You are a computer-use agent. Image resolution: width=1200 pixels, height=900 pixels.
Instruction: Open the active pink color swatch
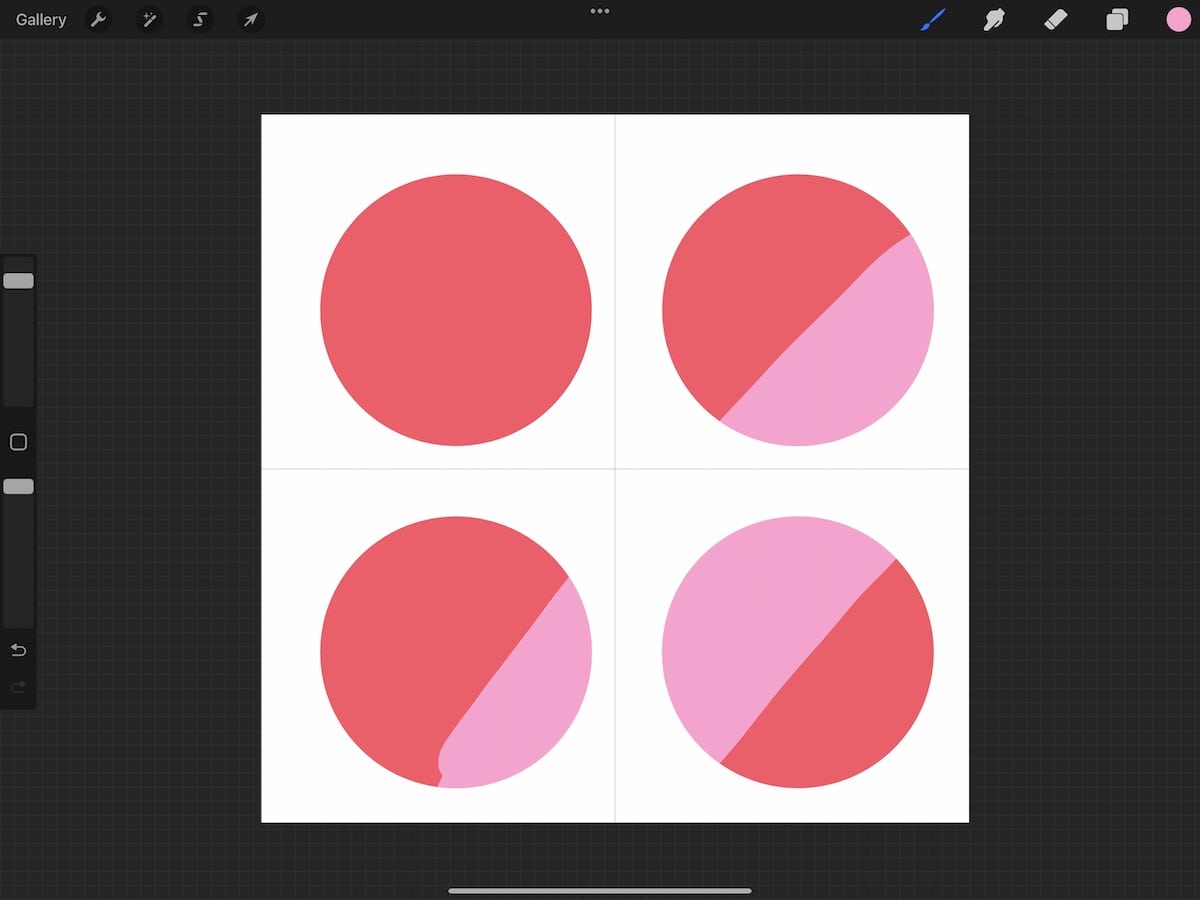(x=1178, y=19)
